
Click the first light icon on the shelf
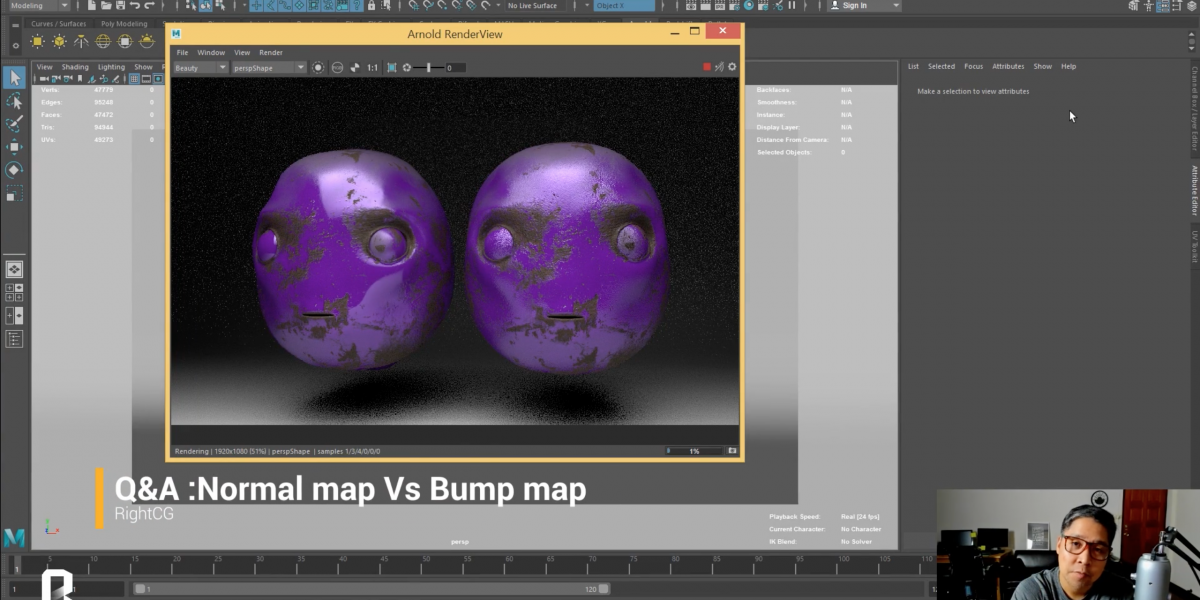click(38, 42)
